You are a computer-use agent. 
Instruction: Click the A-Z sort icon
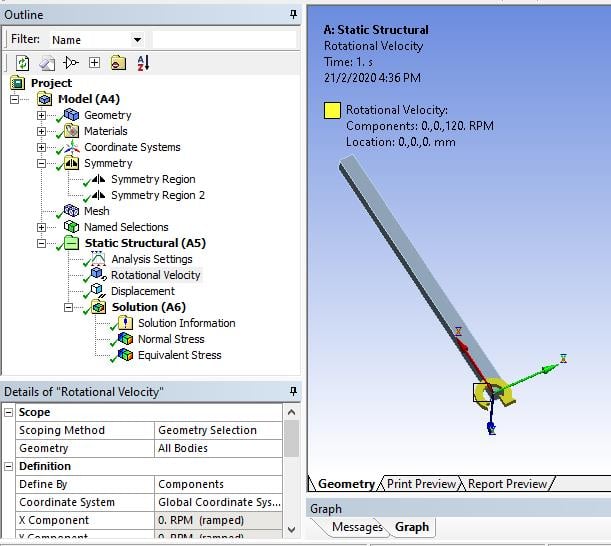coord(143,63)
